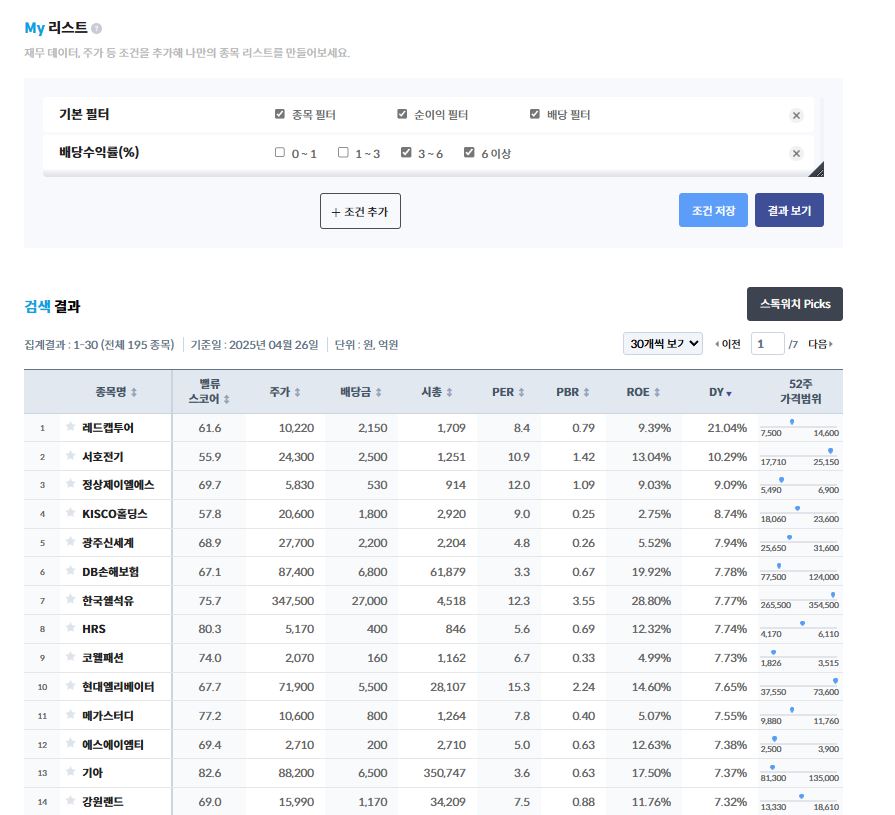Favorite star for 한국쉘석유
The image size is (895, 815).
coord(70,599)
